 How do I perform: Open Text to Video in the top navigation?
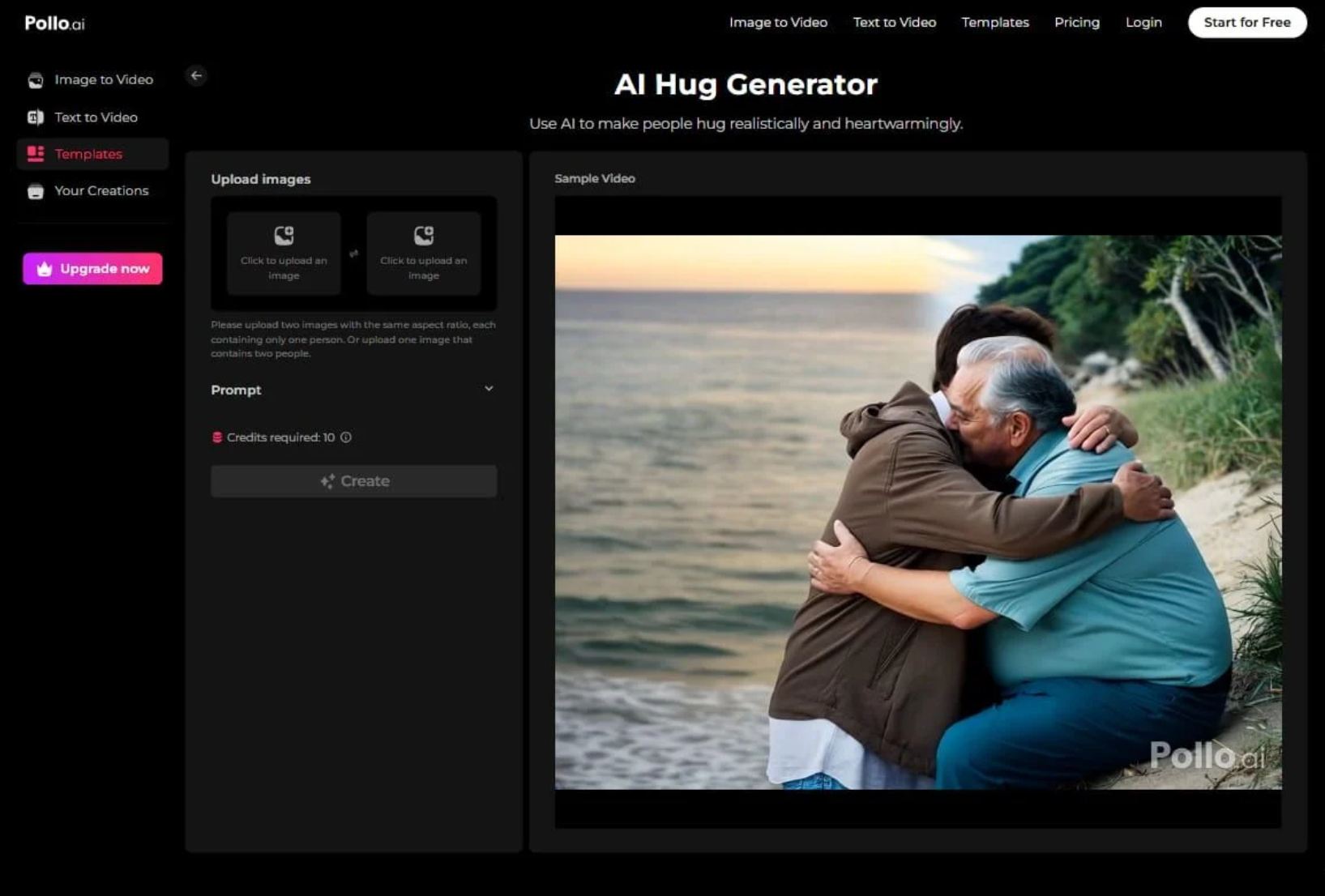pos(894,23)
